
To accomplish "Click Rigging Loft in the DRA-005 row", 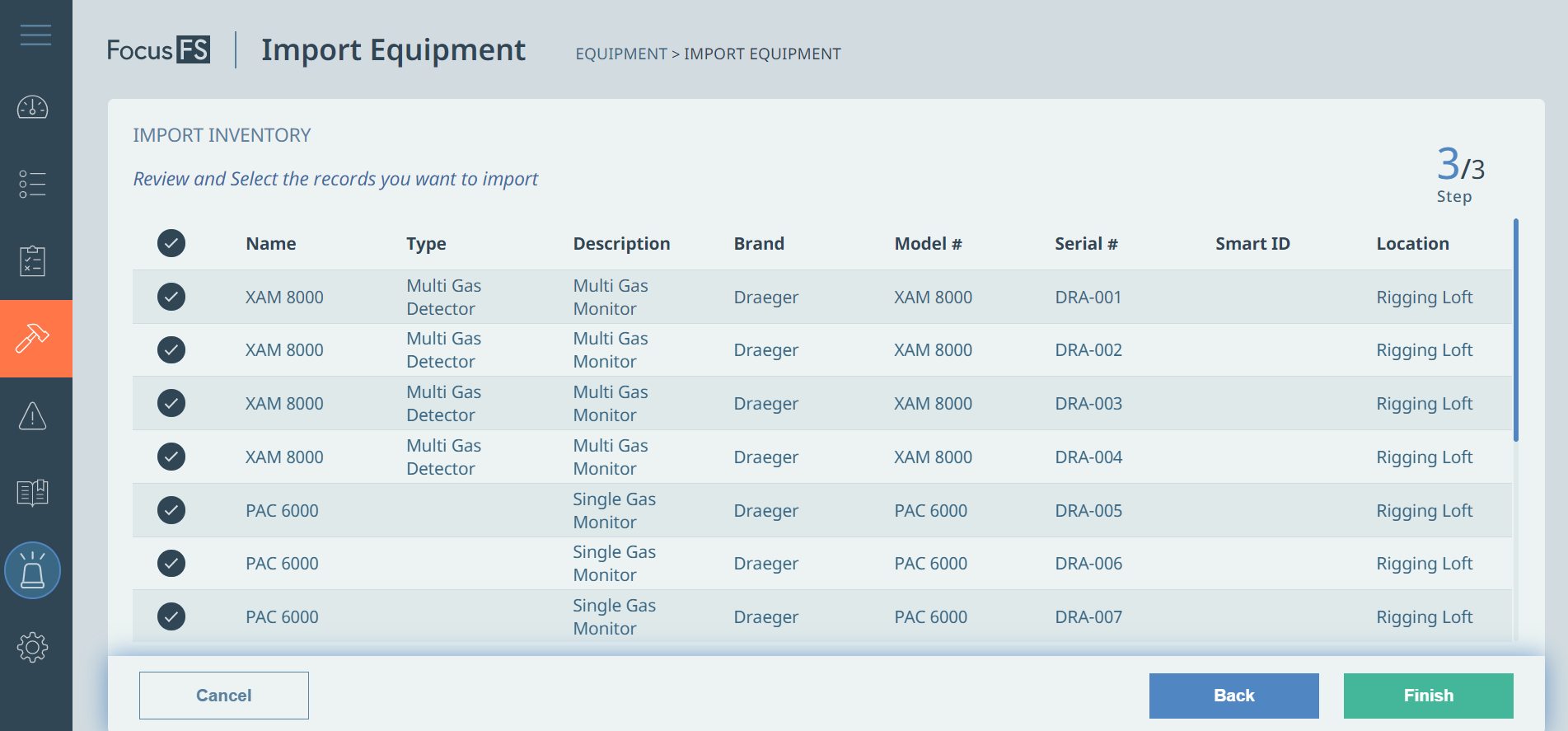I will [1424, 511].
